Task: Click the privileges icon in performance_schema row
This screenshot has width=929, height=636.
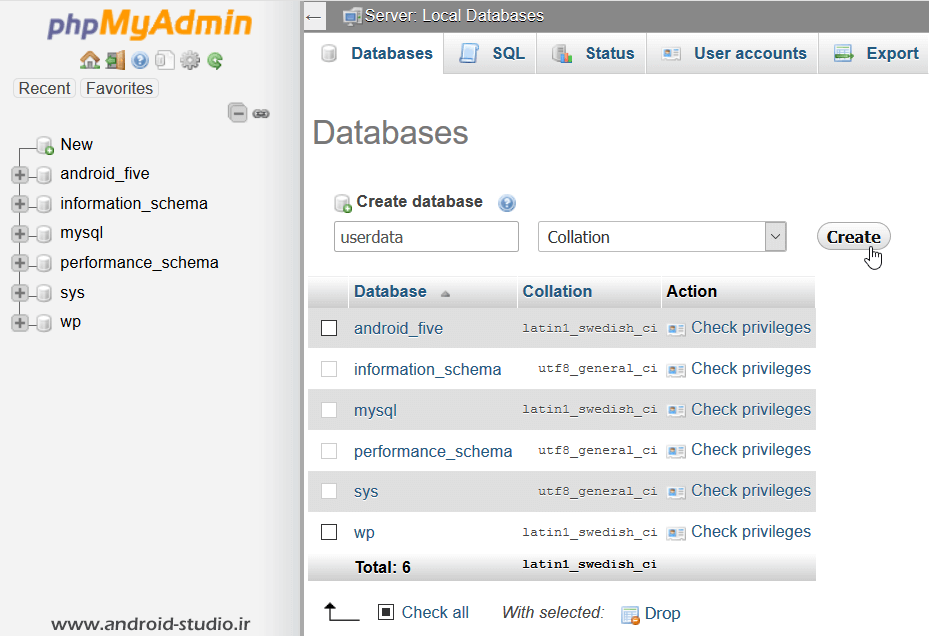Action: [676, 451]
